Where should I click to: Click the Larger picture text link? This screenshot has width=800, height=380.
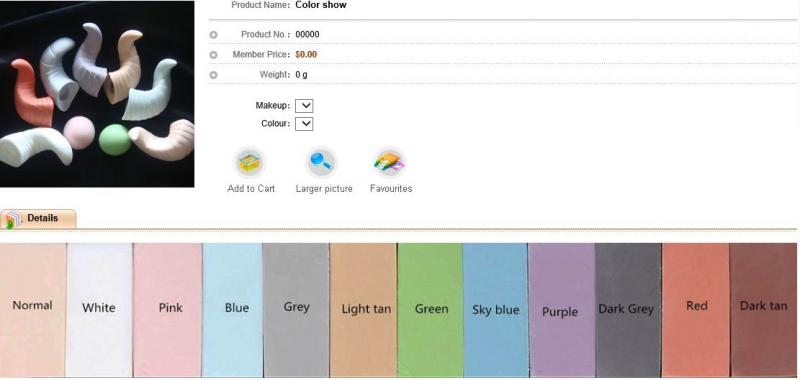click(x=324, y=189)
